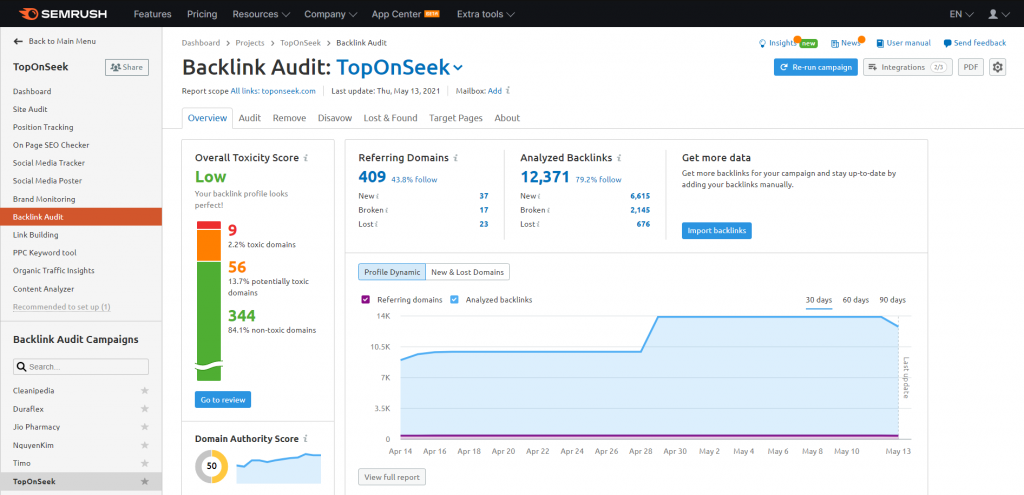Click the Analyzed Backlinks info icon
Screen dimensions: 1024x495
click(620, 158)
